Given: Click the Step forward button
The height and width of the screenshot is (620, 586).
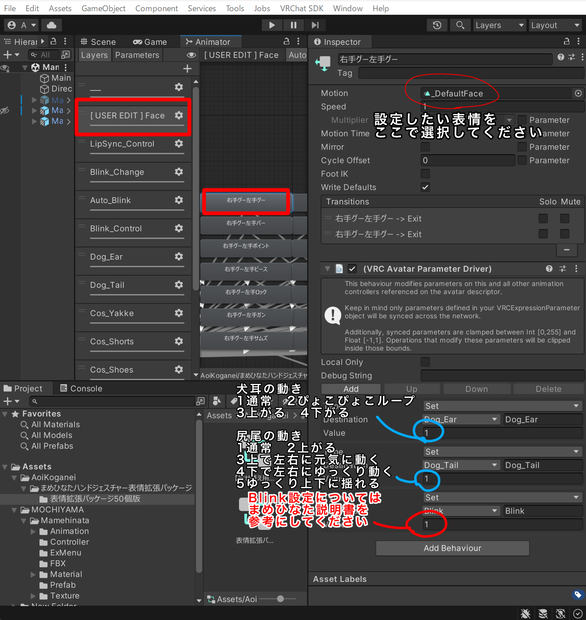Looking at the screenshot, I should [315, 25].
